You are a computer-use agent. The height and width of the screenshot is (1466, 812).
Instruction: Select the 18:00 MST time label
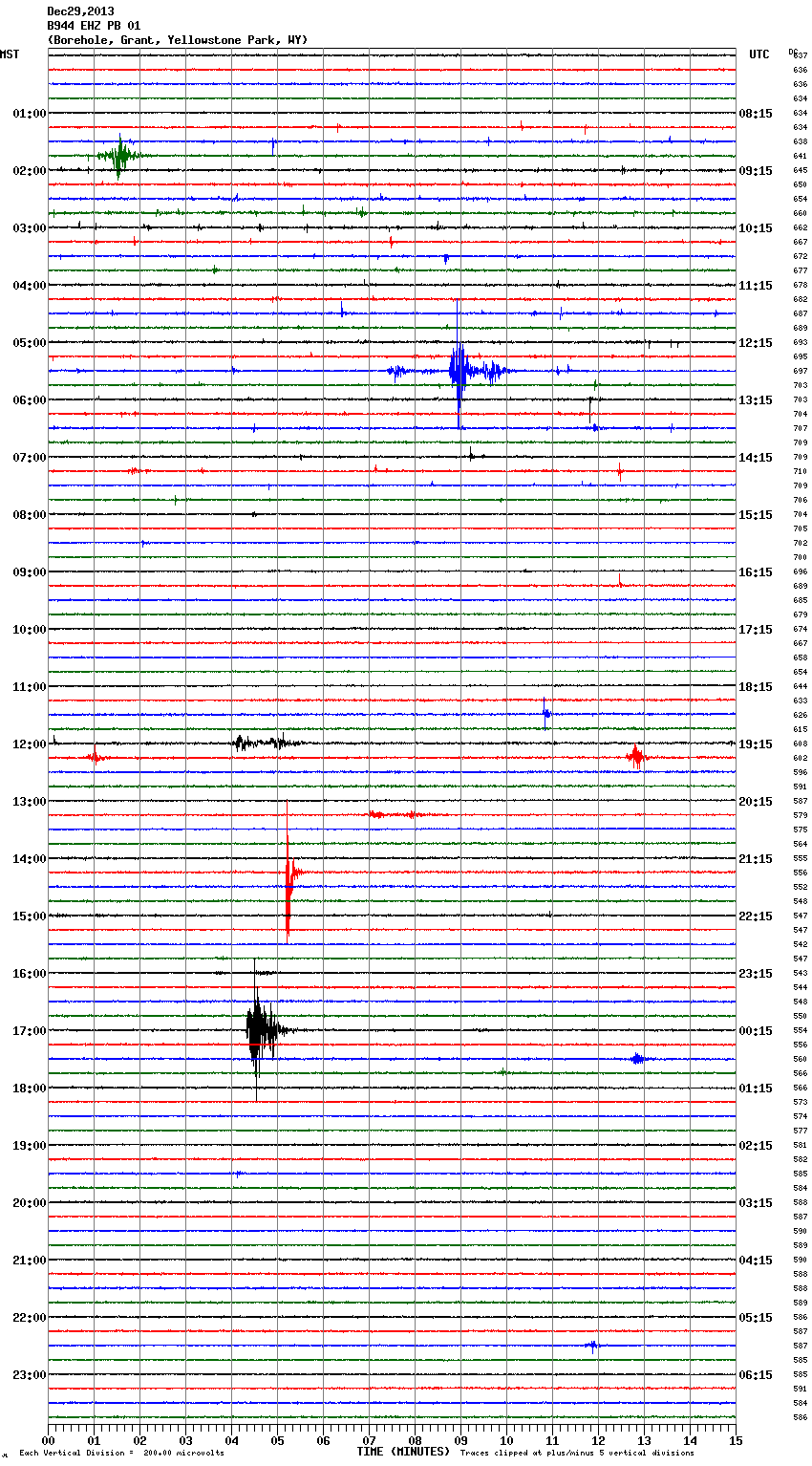(x=29, y=1089)
